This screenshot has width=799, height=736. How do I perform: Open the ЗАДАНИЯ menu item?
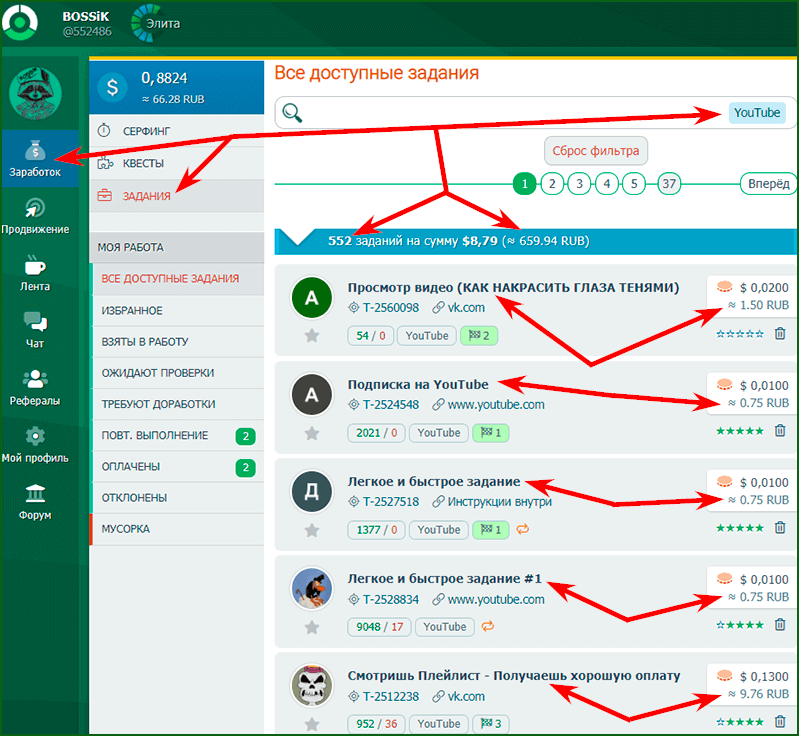(177, 196)
